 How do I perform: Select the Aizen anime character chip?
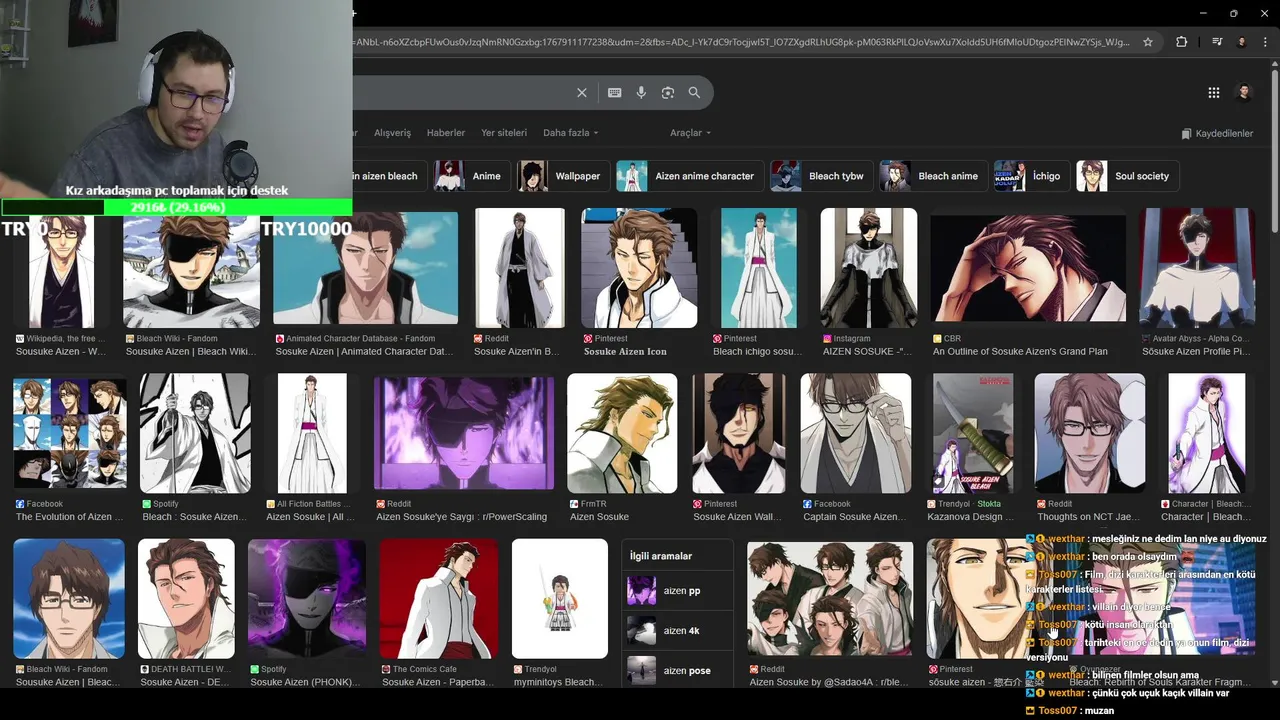690,176
